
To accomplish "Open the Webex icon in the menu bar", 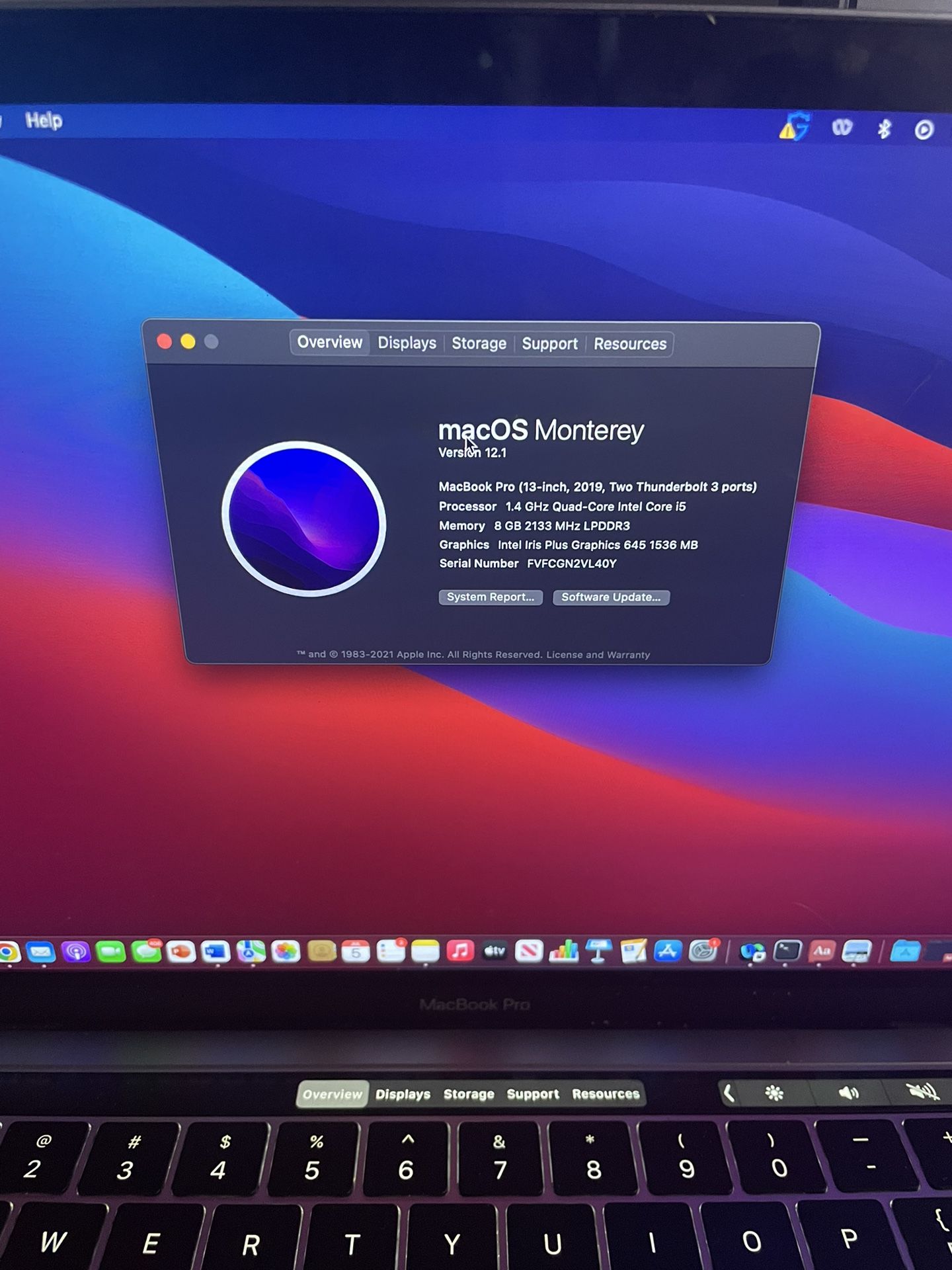I will click(x=842, y=127).
